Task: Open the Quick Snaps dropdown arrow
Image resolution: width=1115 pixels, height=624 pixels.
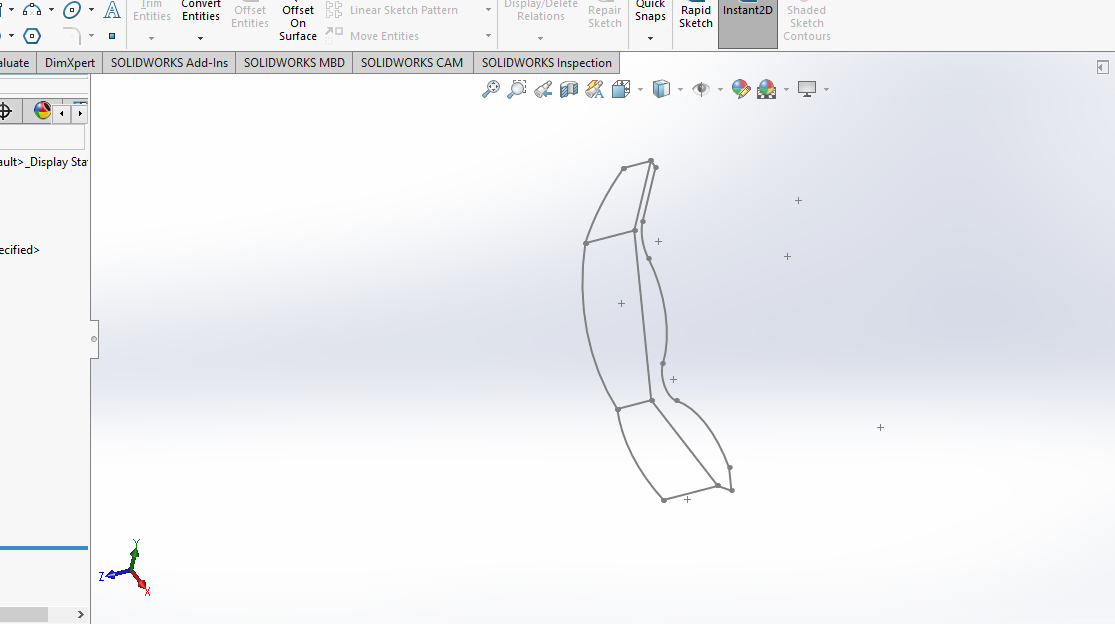Action: click(x=650, y=38)
